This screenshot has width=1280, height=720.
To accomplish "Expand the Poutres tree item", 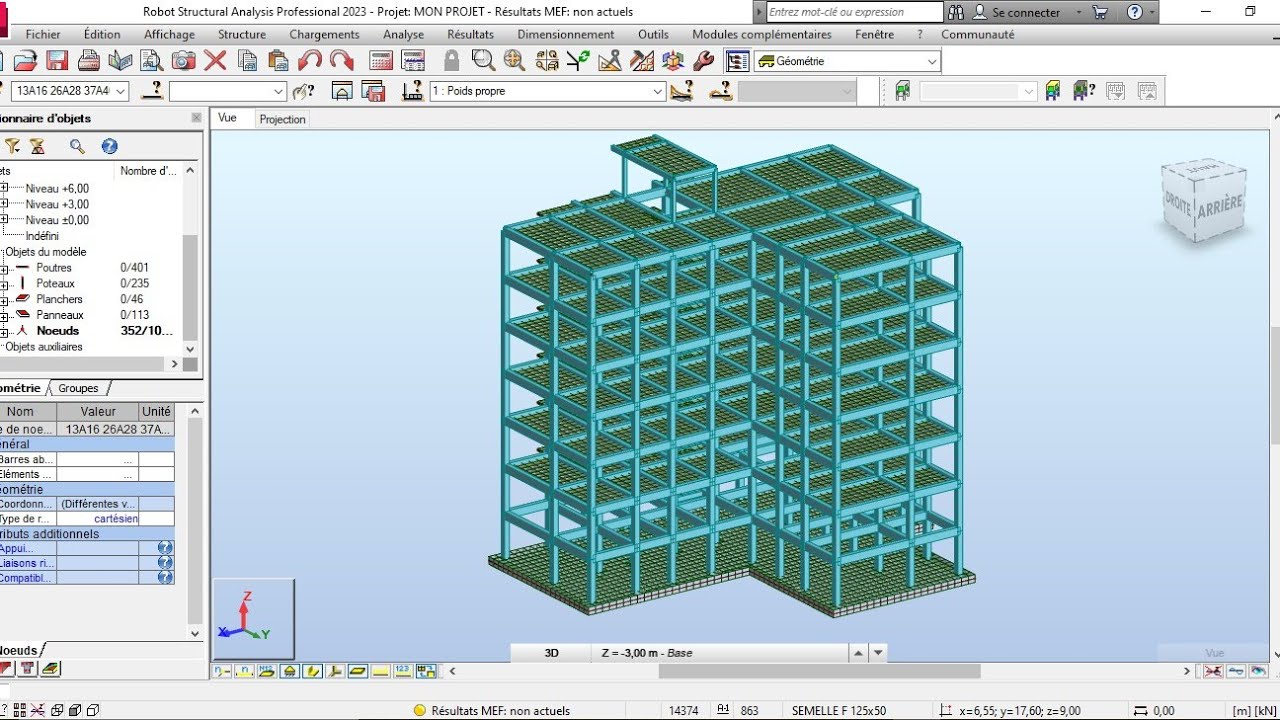I will [x=4, y=268].
